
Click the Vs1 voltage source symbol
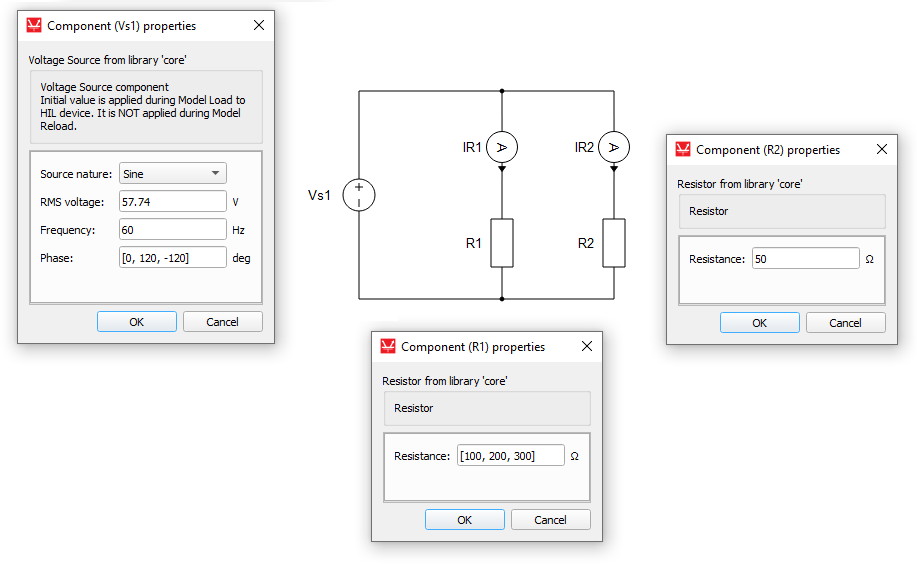[x=359, y=195]
